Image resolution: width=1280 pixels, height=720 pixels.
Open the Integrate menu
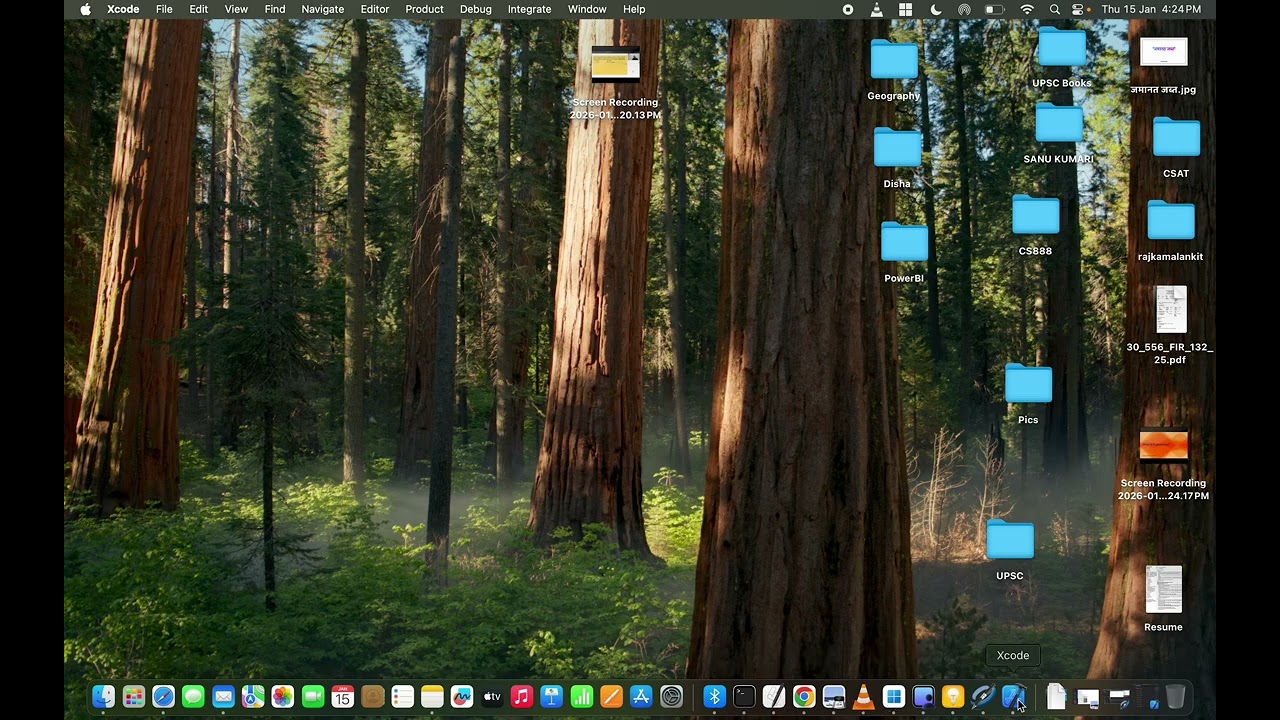pos(530,9)
